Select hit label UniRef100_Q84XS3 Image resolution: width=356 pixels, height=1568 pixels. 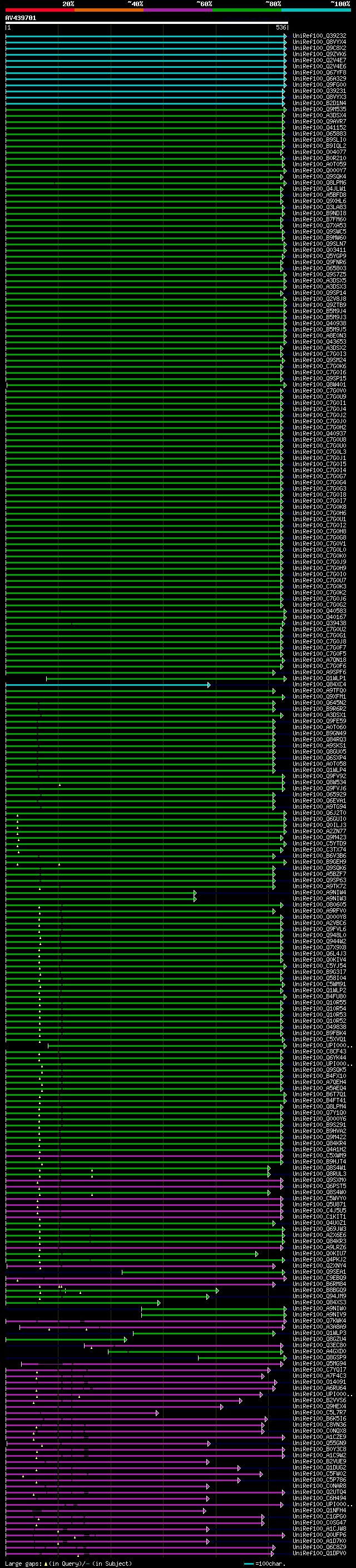coord(319,1303)
